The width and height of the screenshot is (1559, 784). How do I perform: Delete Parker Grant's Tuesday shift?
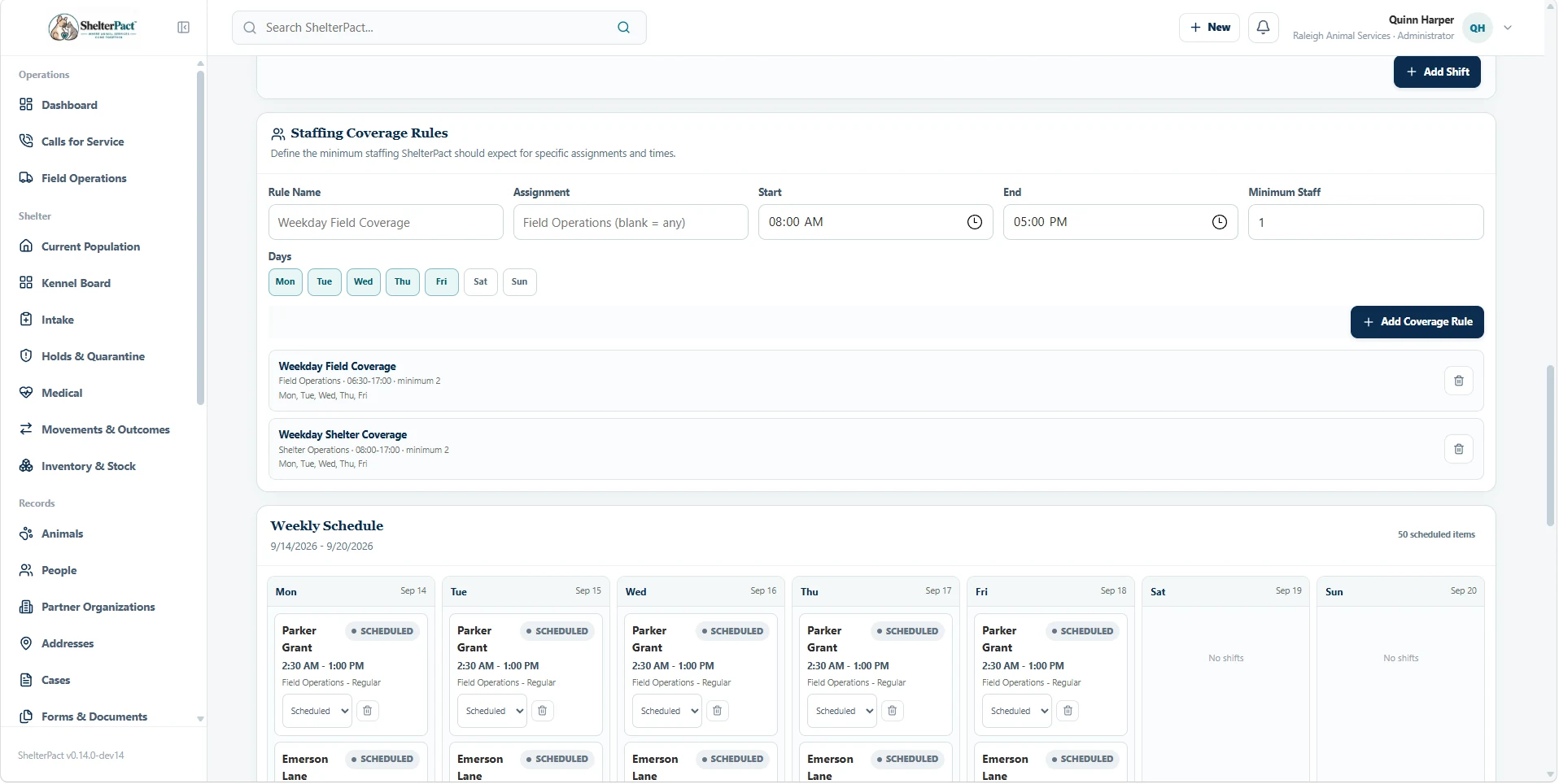(543, 711)
